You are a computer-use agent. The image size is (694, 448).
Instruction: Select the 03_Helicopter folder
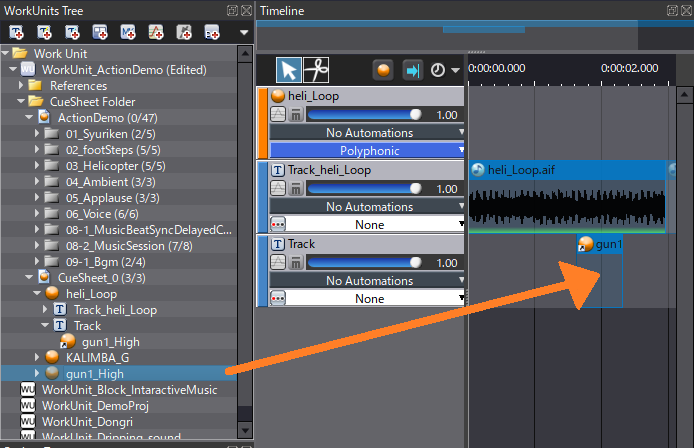[x=105, y=165]
